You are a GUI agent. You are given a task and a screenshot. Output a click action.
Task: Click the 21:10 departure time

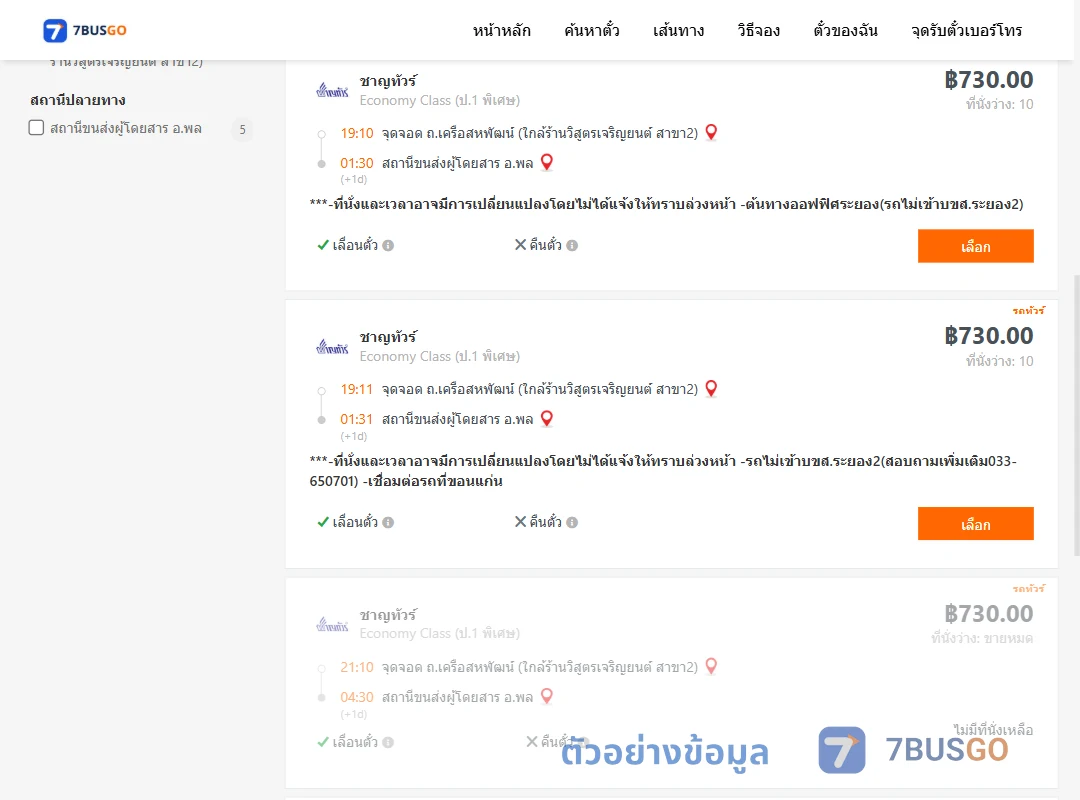357,667
